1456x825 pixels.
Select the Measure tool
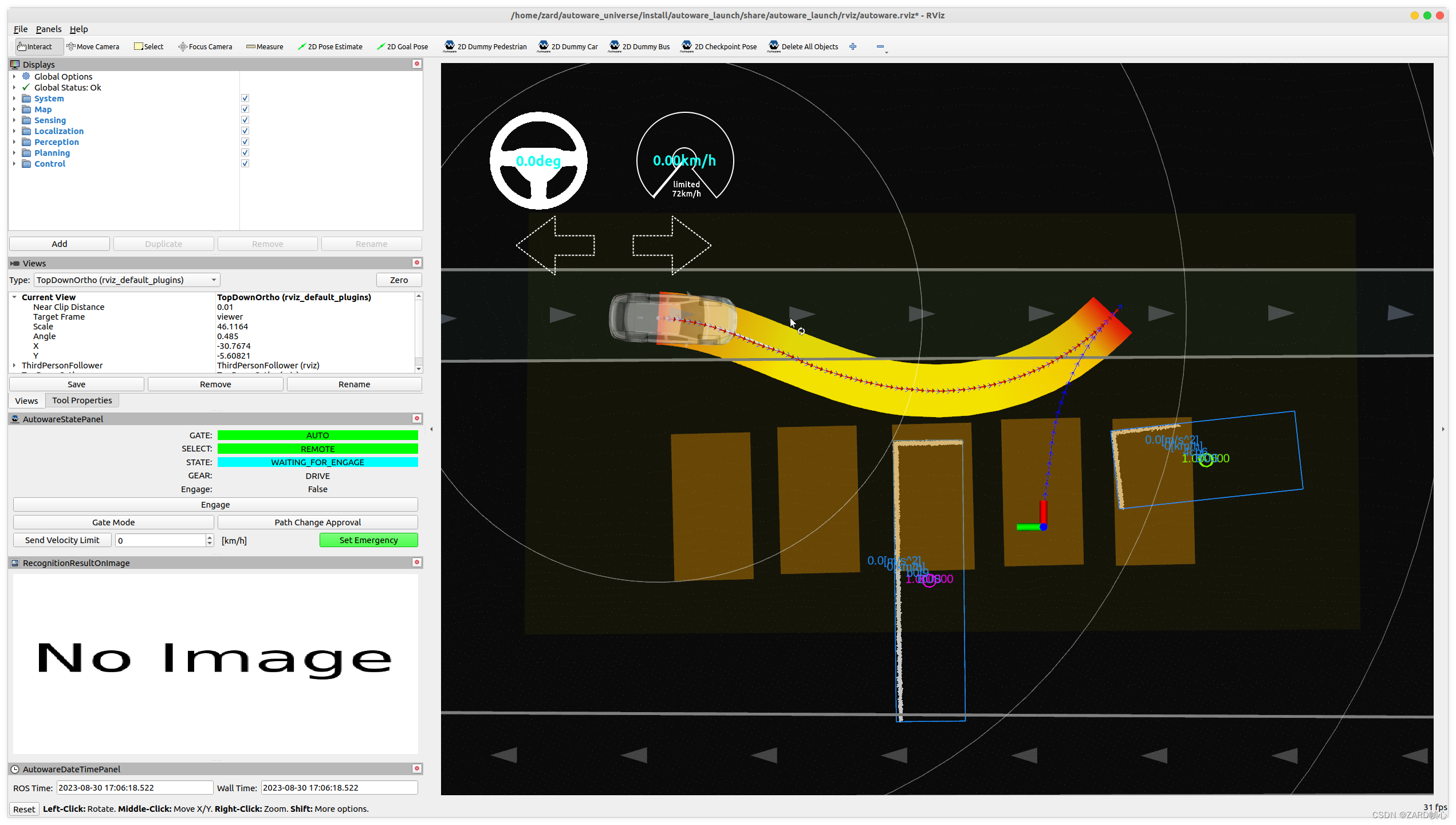[x=265, y=47]
